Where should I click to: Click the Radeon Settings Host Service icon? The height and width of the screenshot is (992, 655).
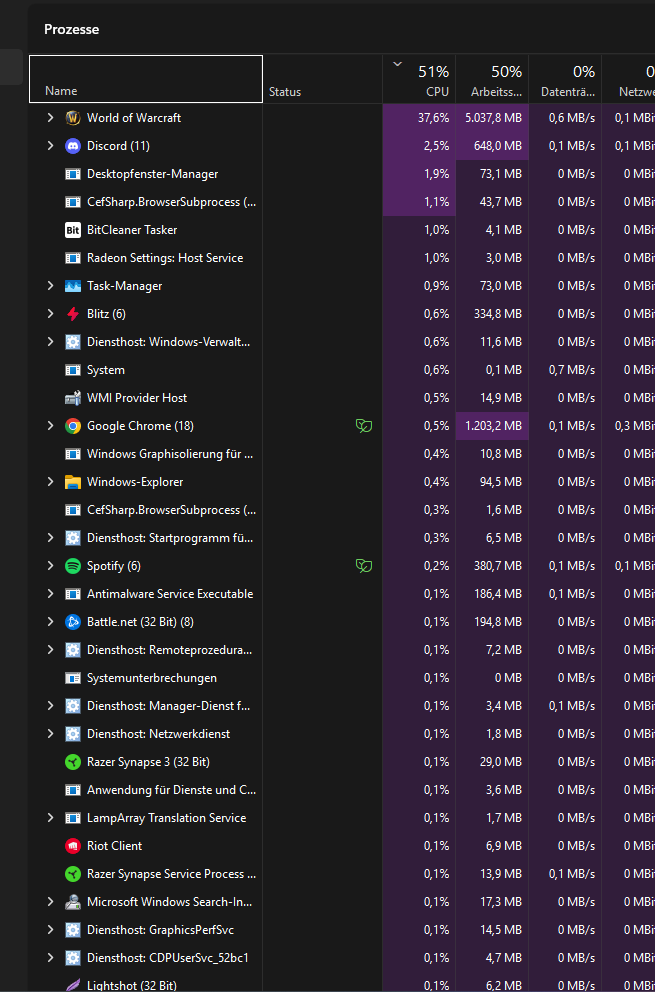tap(73, 258)
